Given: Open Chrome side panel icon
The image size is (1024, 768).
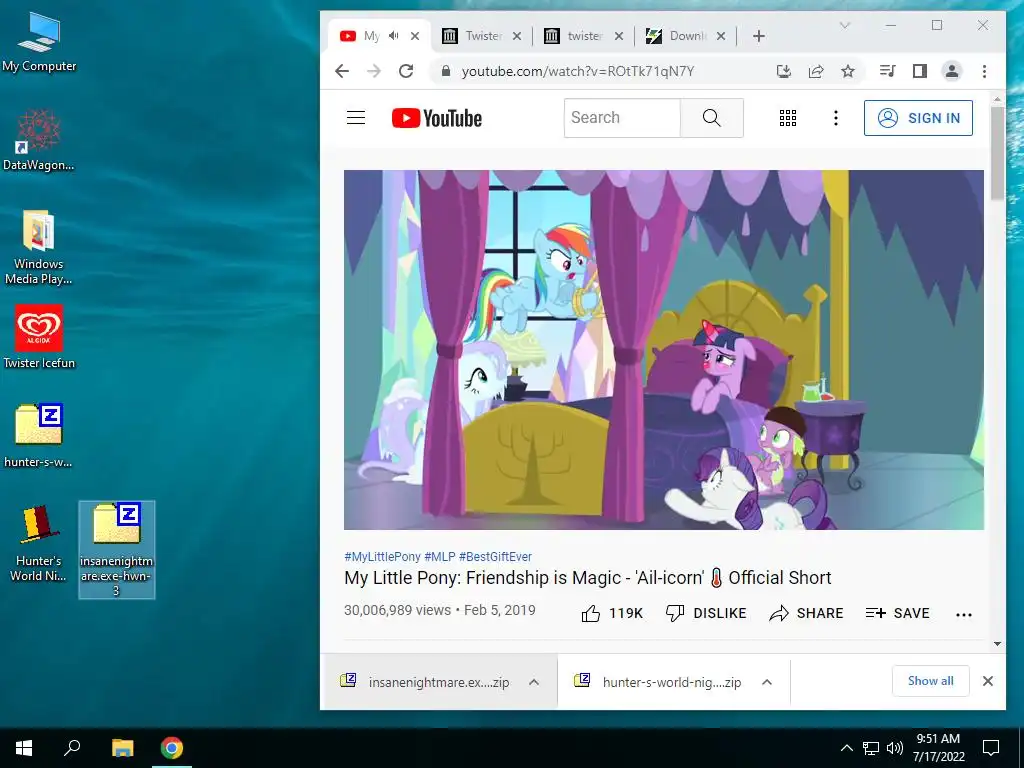Looking at the screenshot, I should (x=920, y=71).
